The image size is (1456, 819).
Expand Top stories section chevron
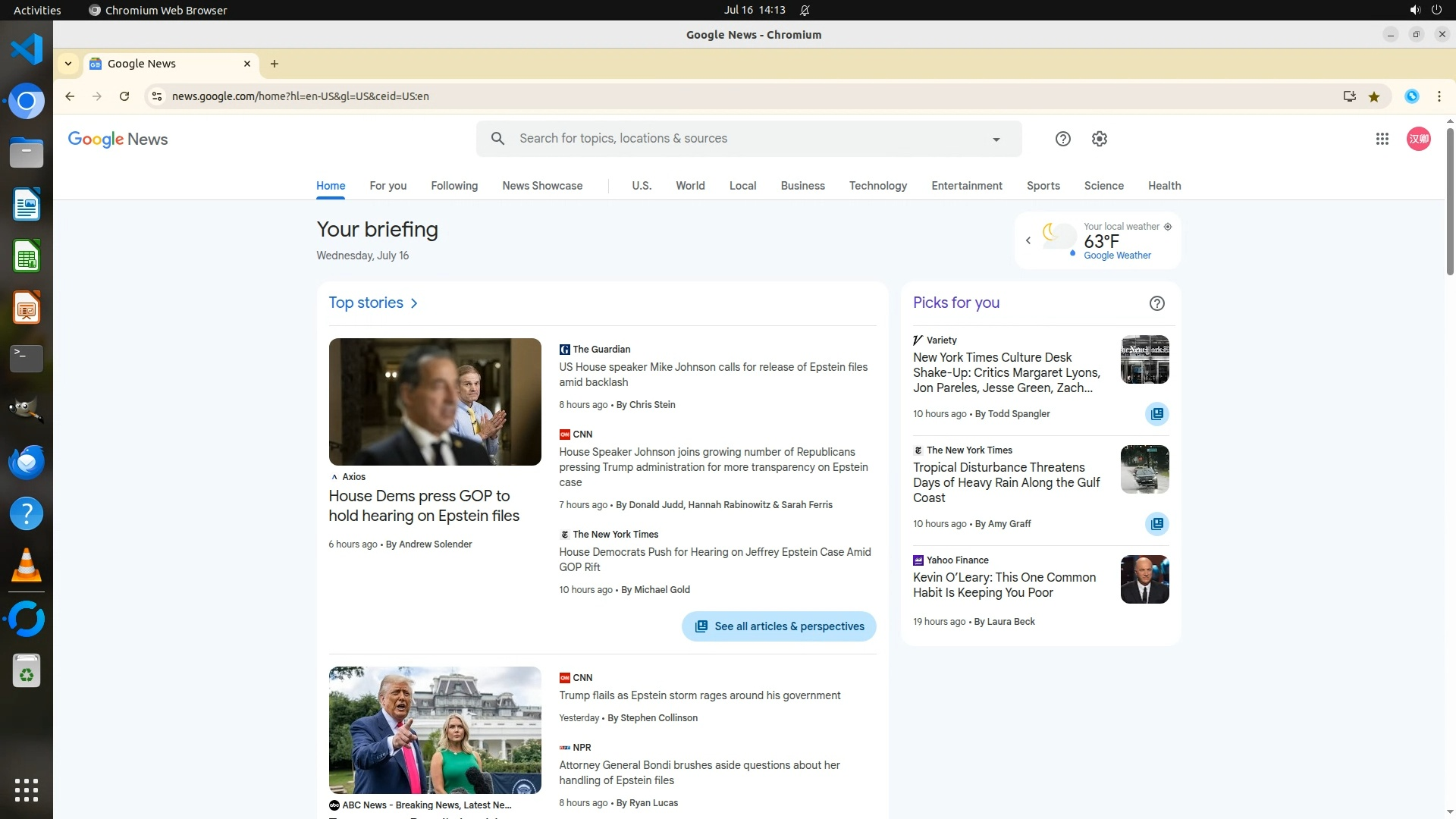pyautogui.click(x=414, y=303)
